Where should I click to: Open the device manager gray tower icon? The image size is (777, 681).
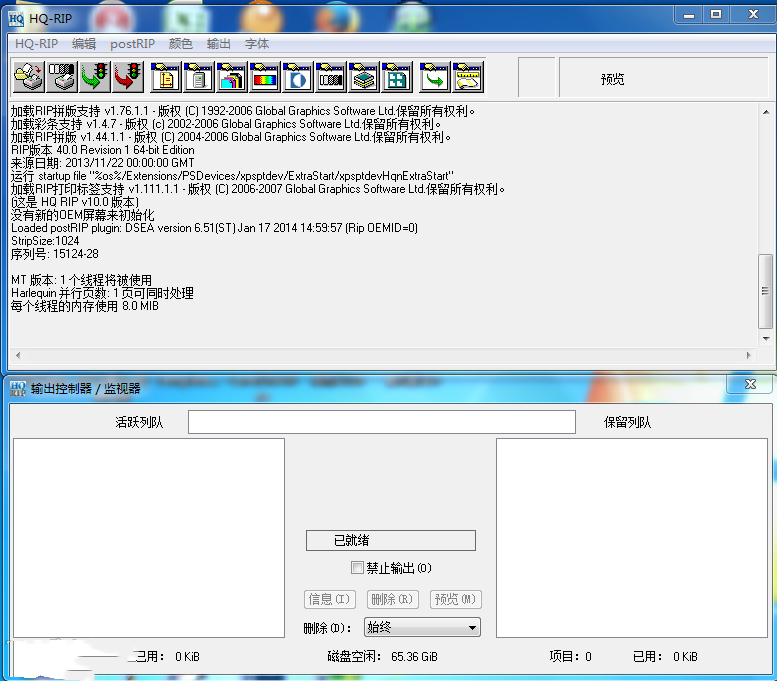[199, 77]
